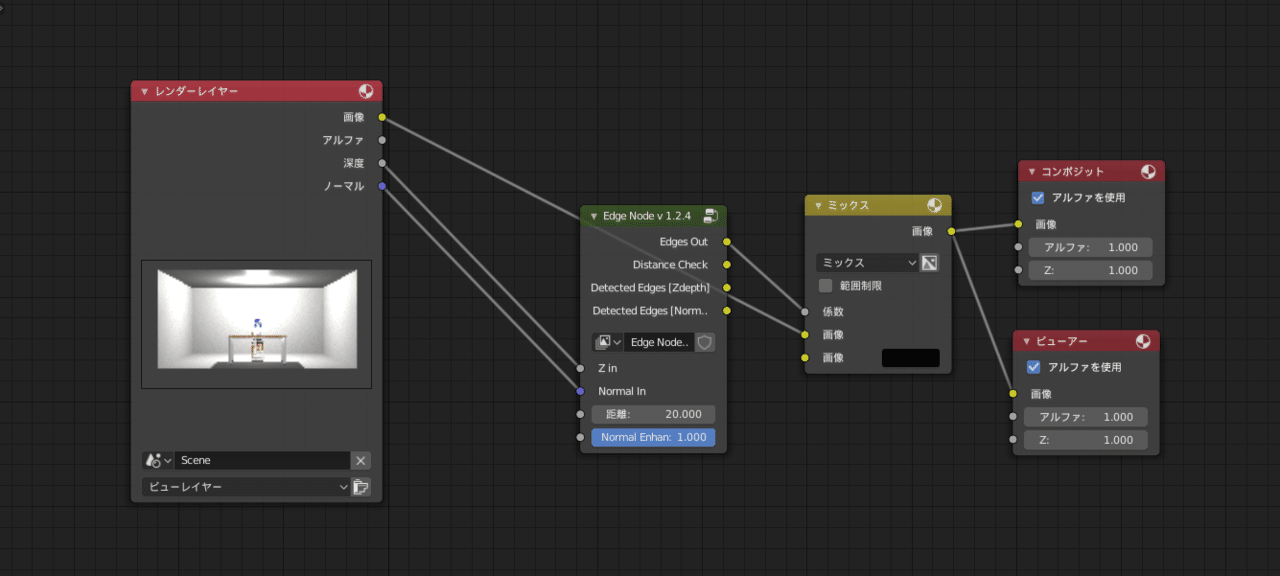This screenshot has height=576, width=1280.
Task: Click the 画像 output socket on ミックス node
Action: click(951, 231)
